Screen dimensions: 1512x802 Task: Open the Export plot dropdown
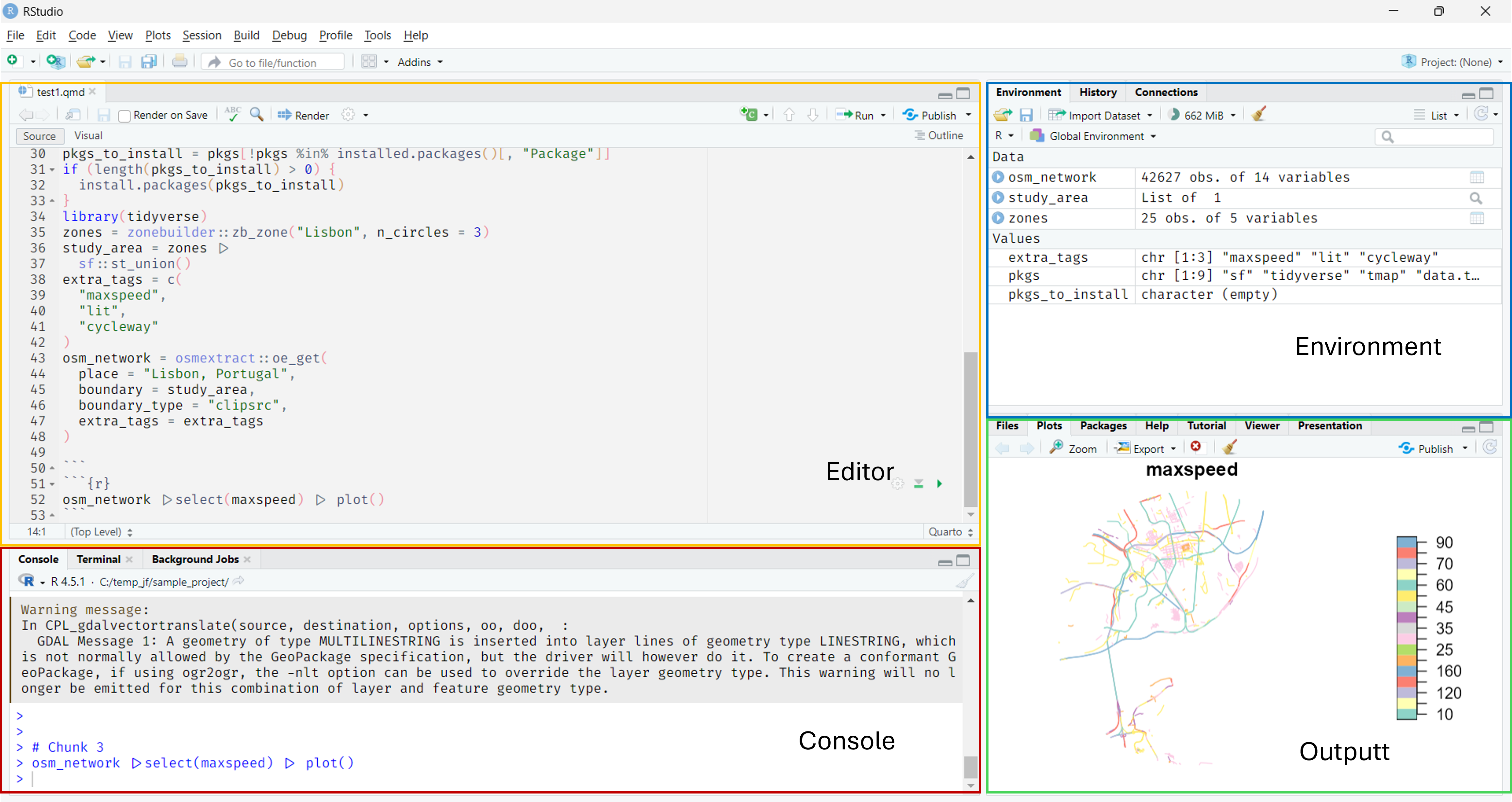coord(1147,448)
